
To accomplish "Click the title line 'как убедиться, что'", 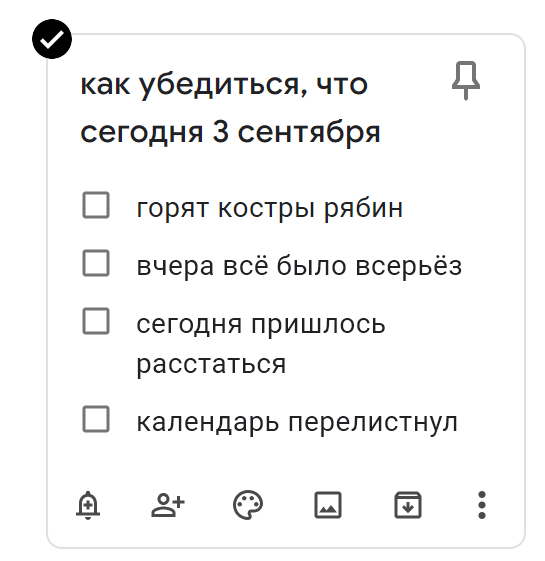I will (224, 85).
